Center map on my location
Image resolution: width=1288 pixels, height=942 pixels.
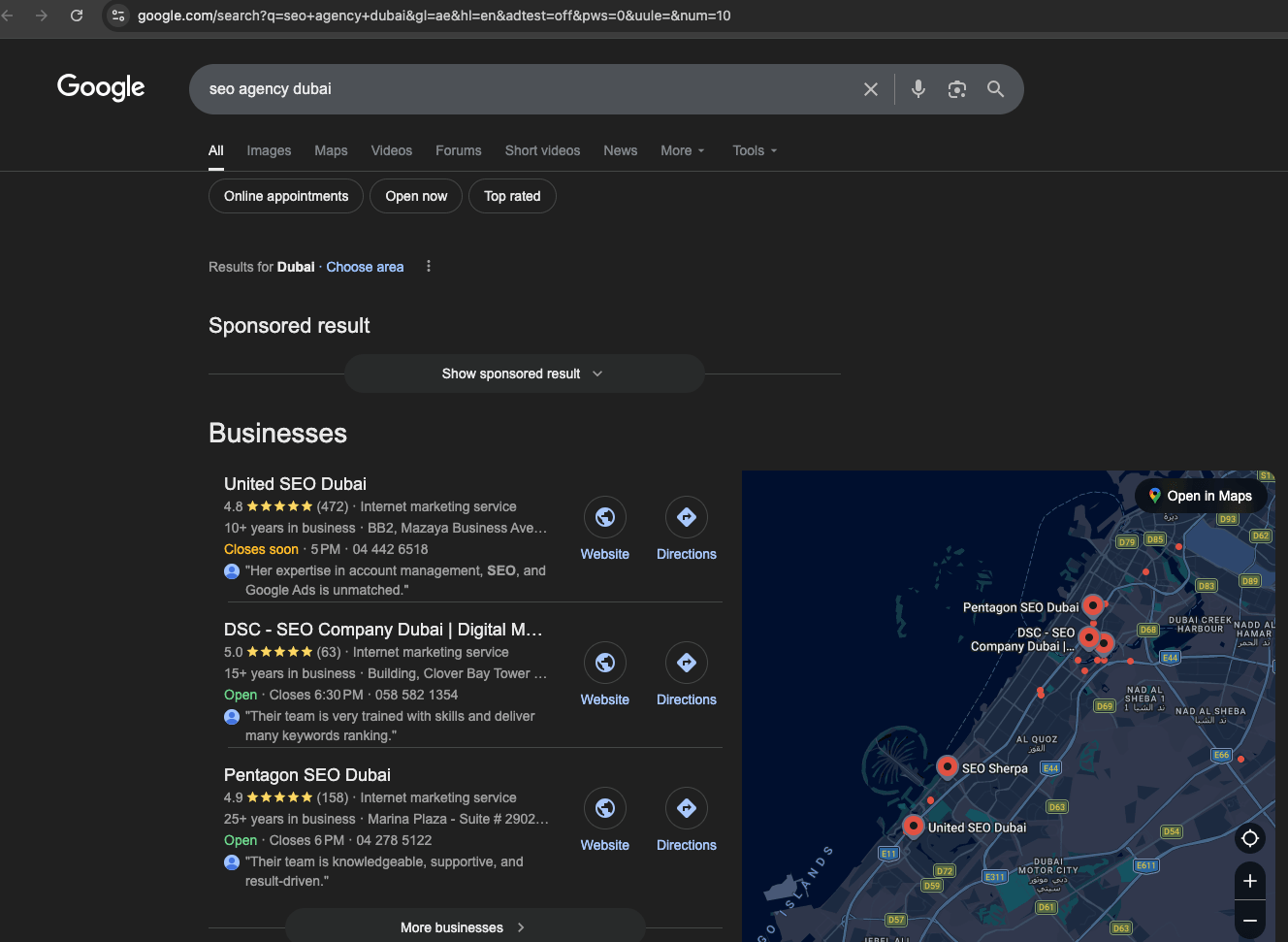pyautogui.click(x=1250, y=838)
